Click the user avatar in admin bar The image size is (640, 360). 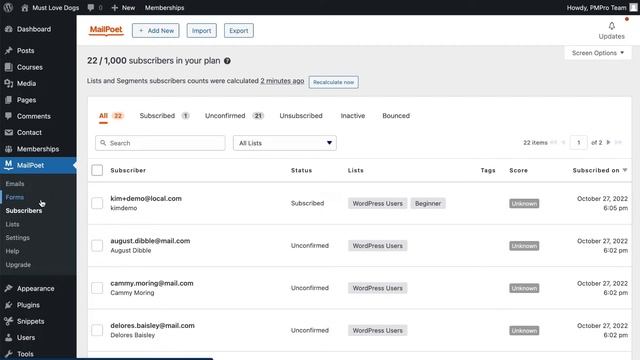tap(633, 7)
